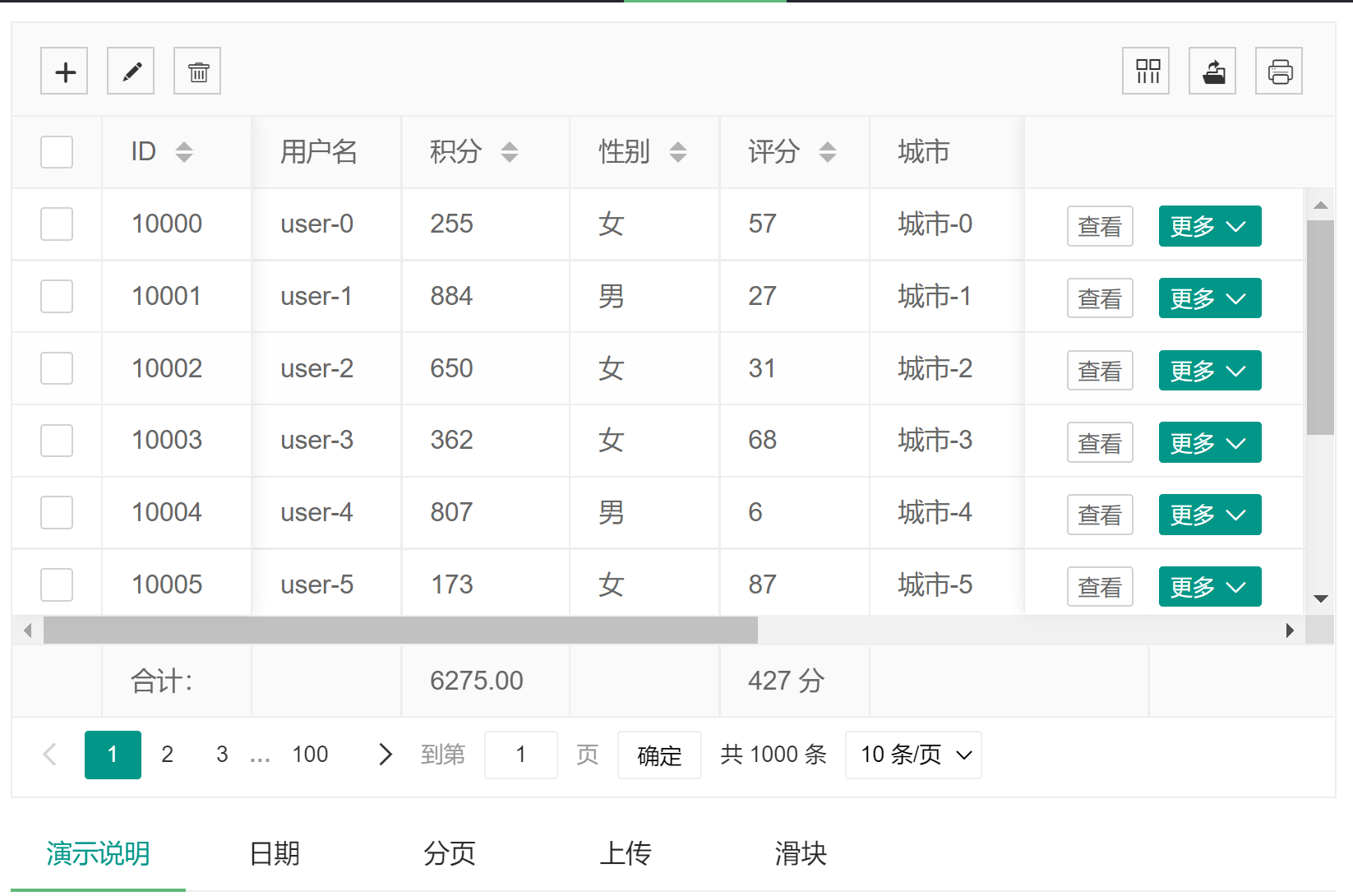
Task: Select the edit pencil icon
Action: [x=131, y=71]
